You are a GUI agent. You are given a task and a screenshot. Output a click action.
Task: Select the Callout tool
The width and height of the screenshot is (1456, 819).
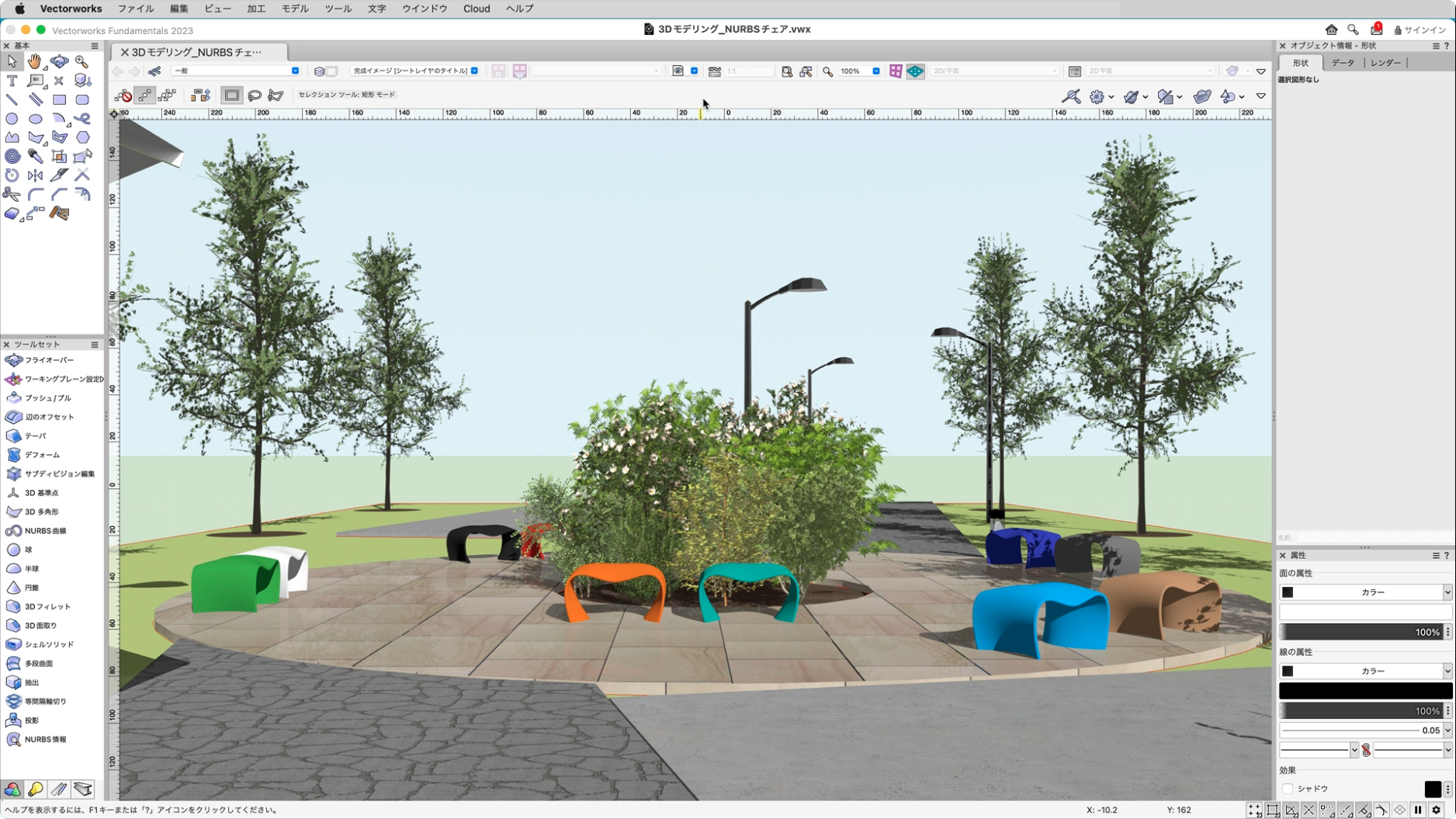tap(35, 80)
